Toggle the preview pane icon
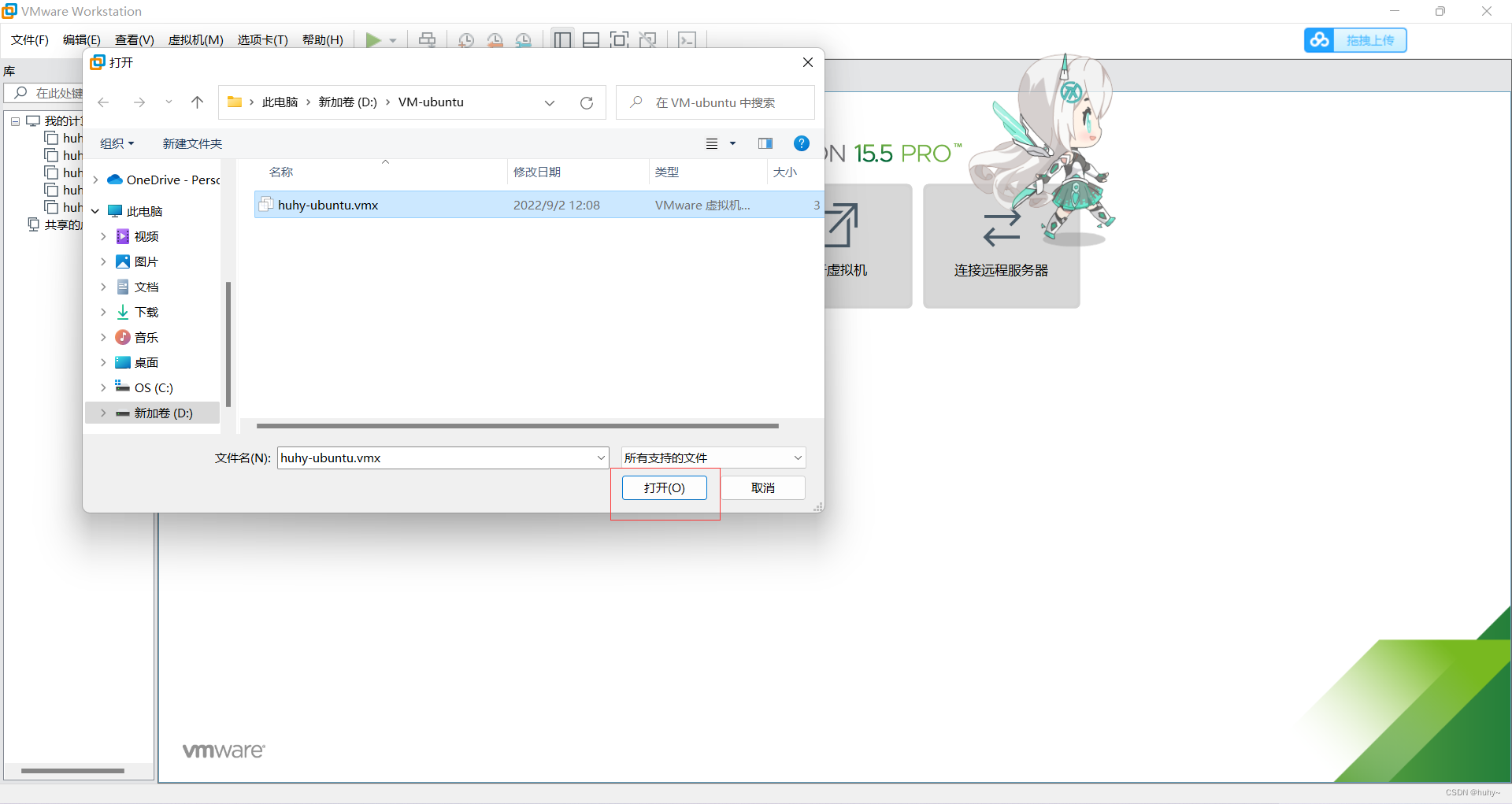 click(765, 143)
